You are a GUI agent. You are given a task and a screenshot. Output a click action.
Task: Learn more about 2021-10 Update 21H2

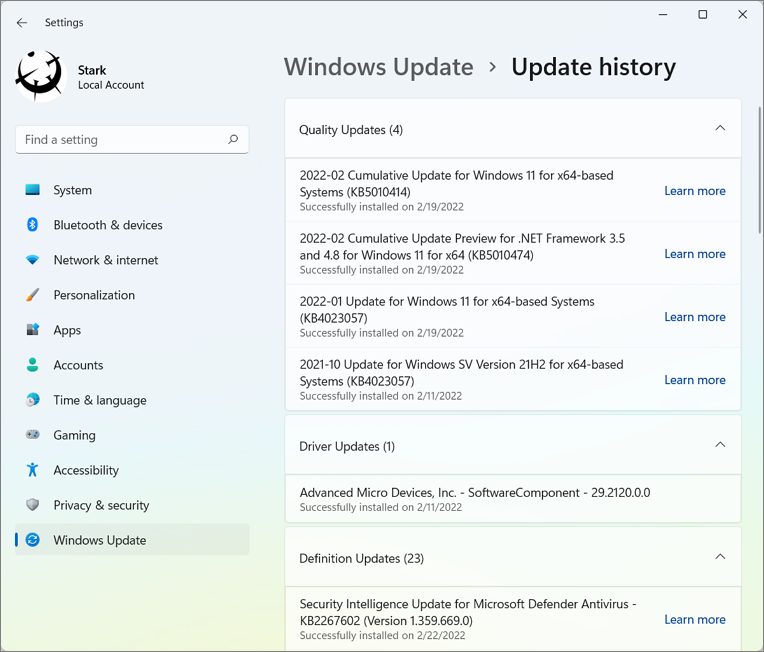[x=695, y=380]
